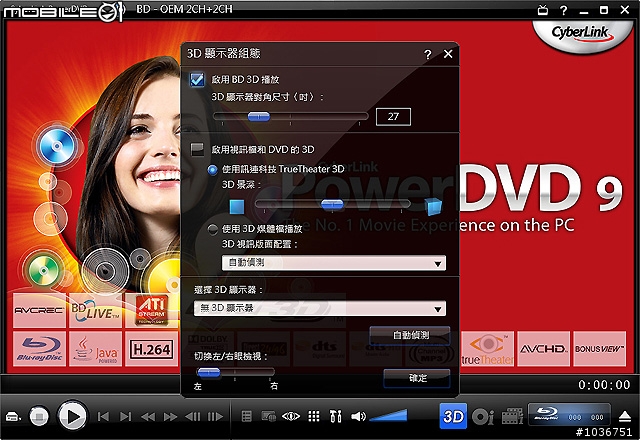Screen dimensions: 640x440
Task: Click the subtitle/display settings icon
Action: pos(269,417)
